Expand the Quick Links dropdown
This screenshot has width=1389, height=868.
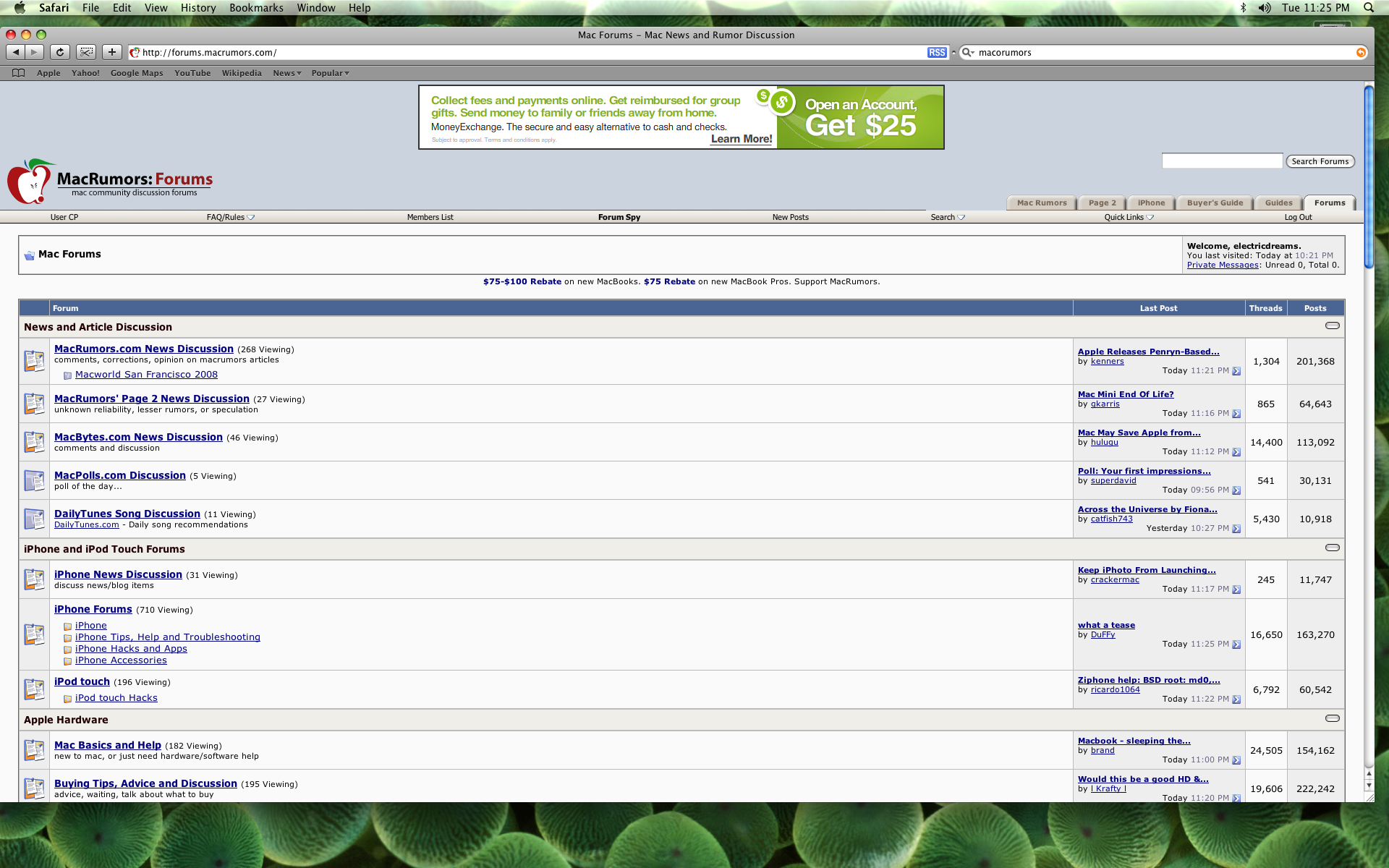pos(1129,217)
